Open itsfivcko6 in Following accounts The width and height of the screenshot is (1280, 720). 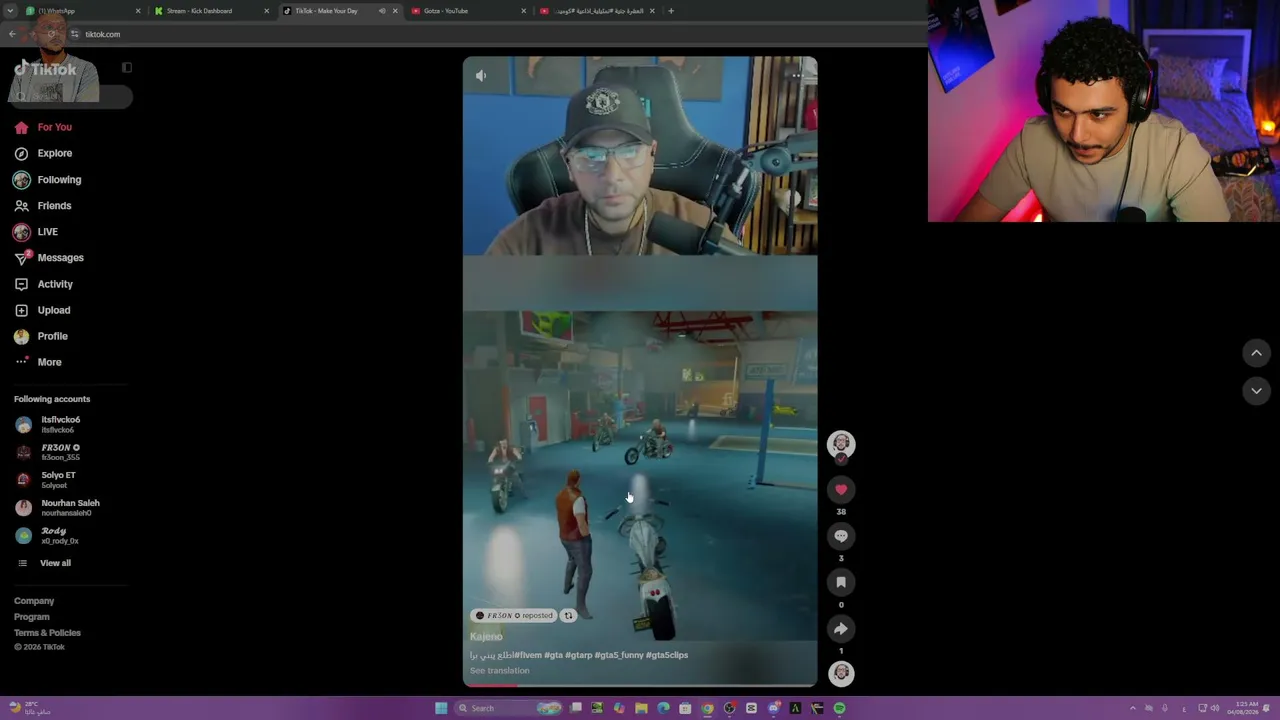[48, 424]
